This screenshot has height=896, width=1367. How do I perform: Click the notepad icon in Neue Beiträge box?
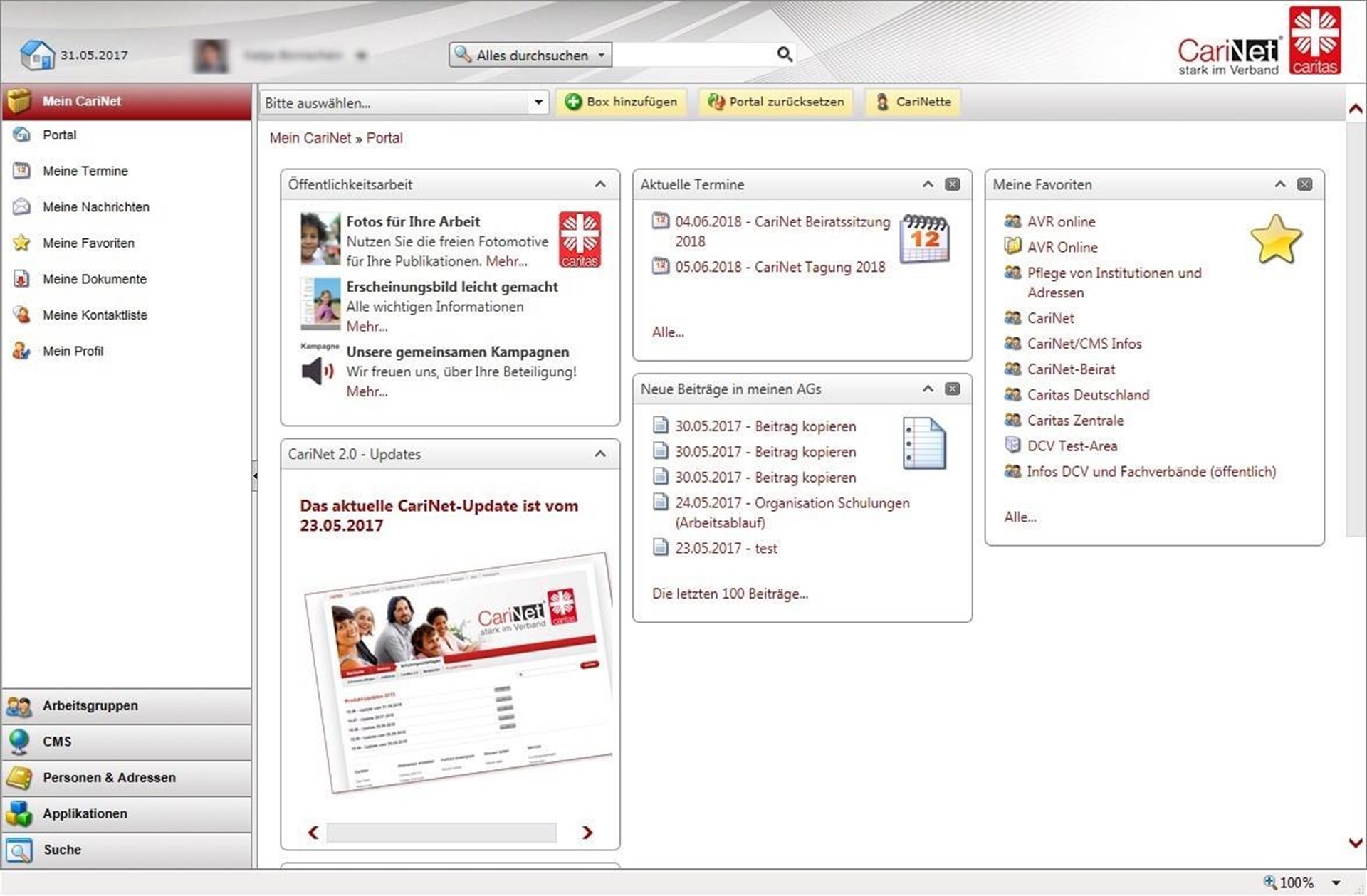tap(924, 443)
